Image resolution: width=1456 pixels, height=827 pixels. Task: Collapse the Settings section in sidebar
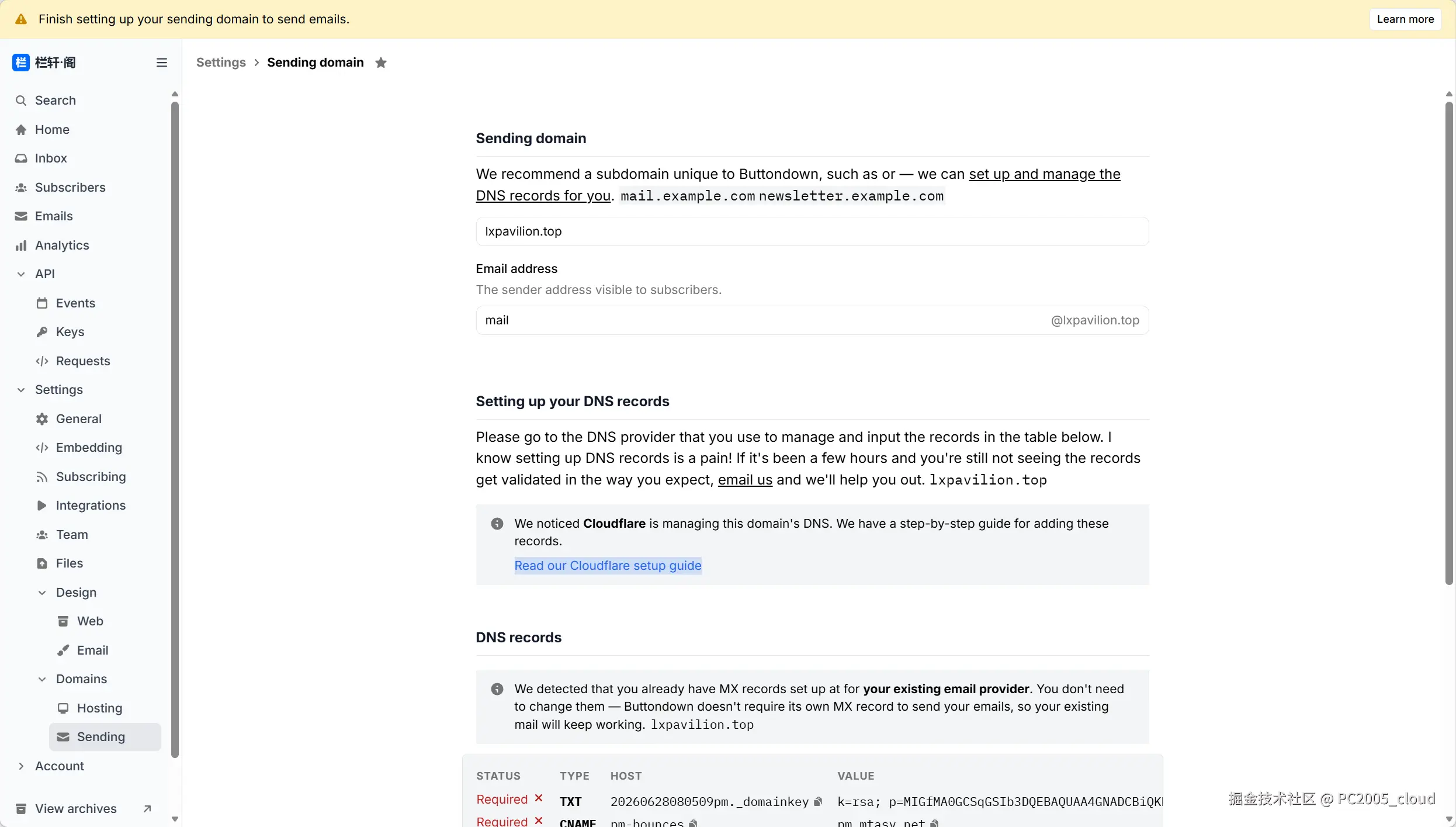[x=21, y=390]
